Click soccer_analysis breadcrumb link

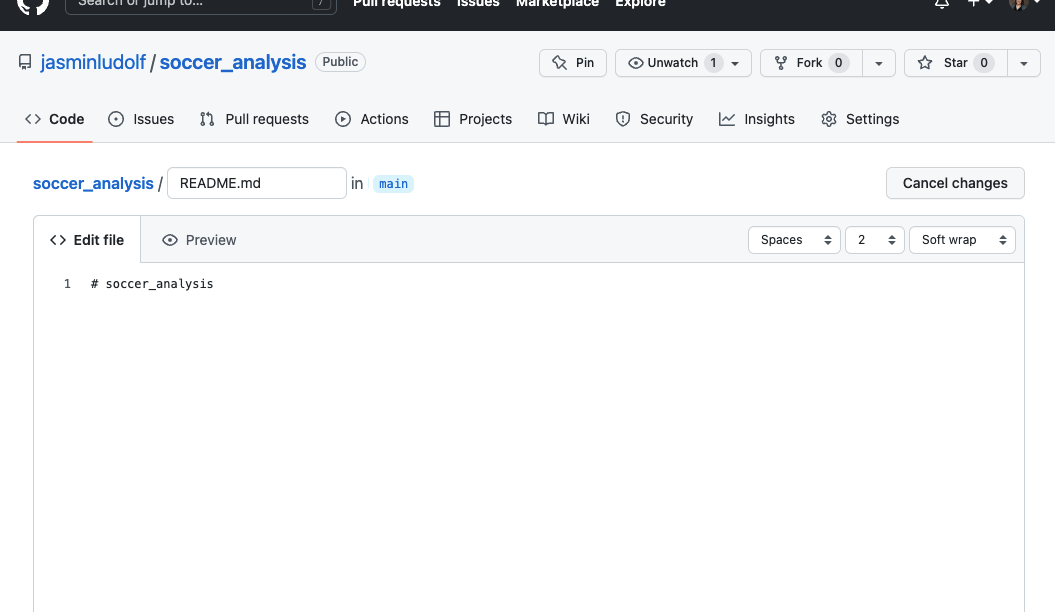94,183
